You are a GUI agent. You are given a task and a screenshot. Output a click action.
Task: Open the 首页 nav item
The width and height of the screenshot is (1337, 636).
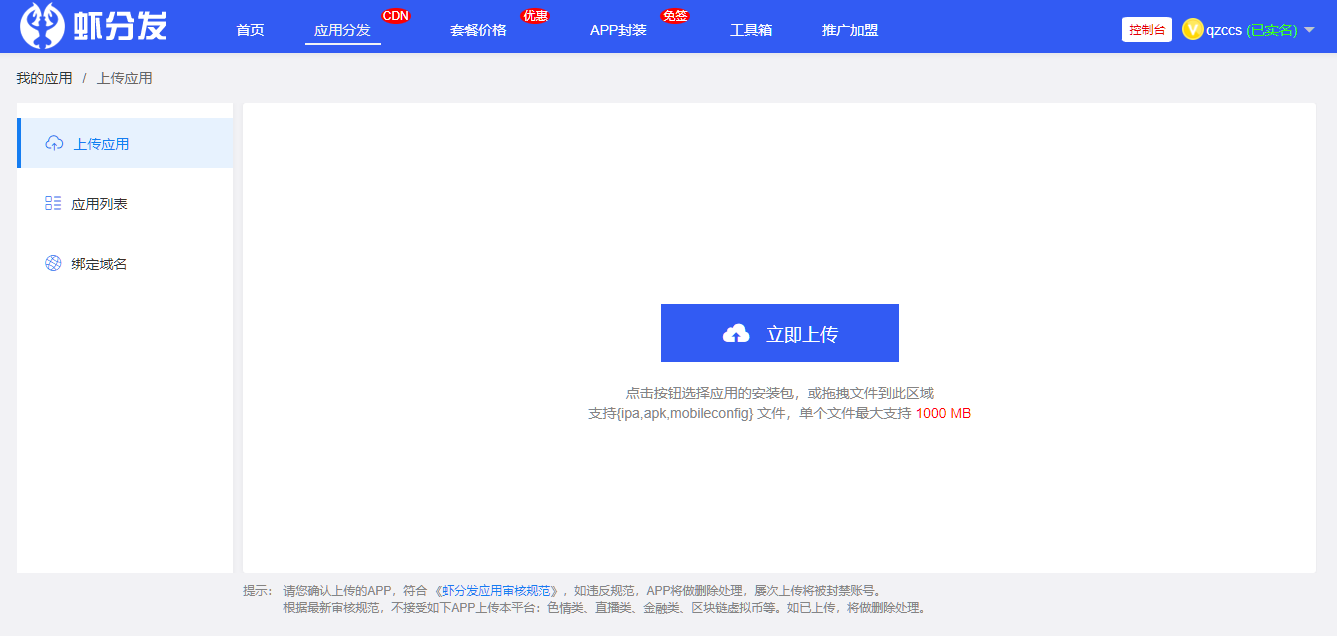(250, 30)
